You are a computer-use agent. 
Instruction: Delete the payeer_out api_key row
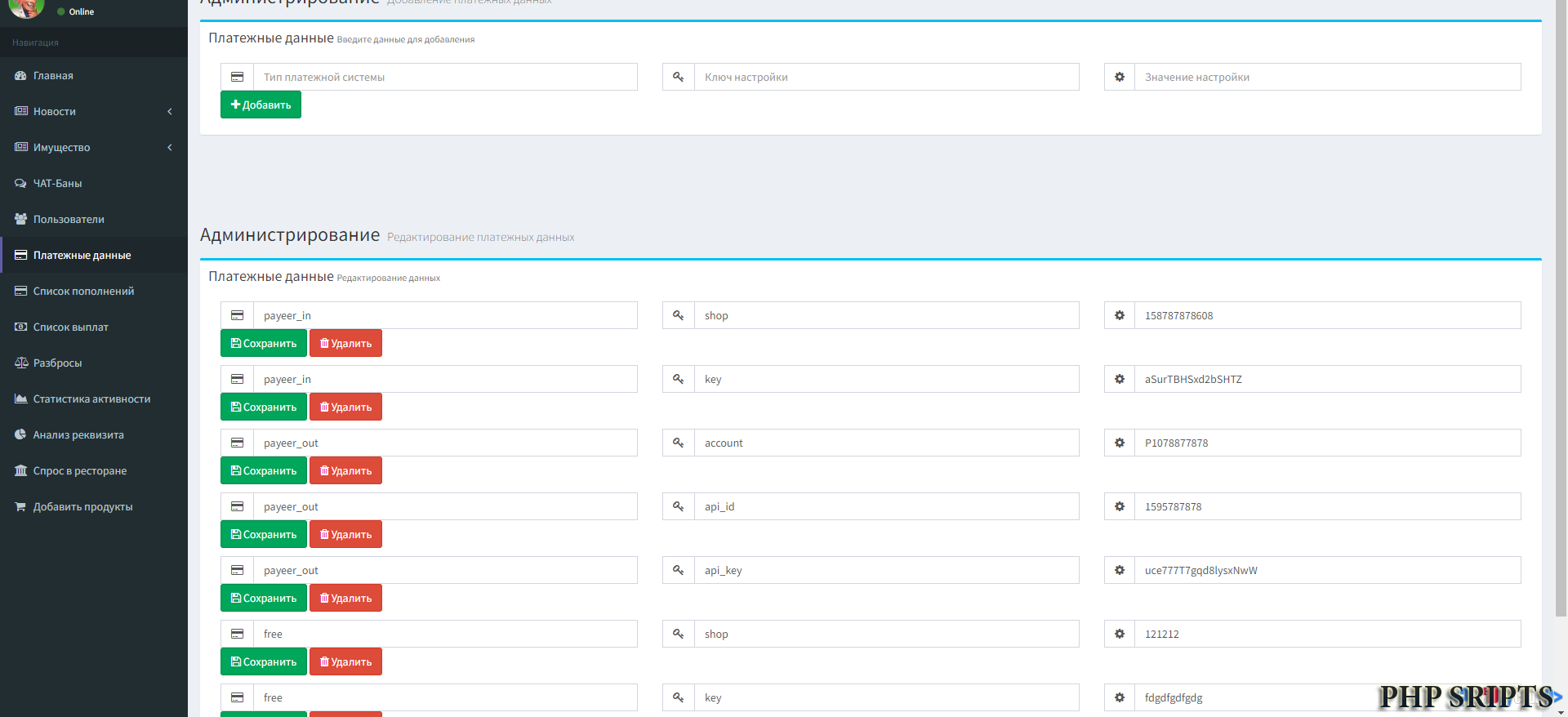345,599
